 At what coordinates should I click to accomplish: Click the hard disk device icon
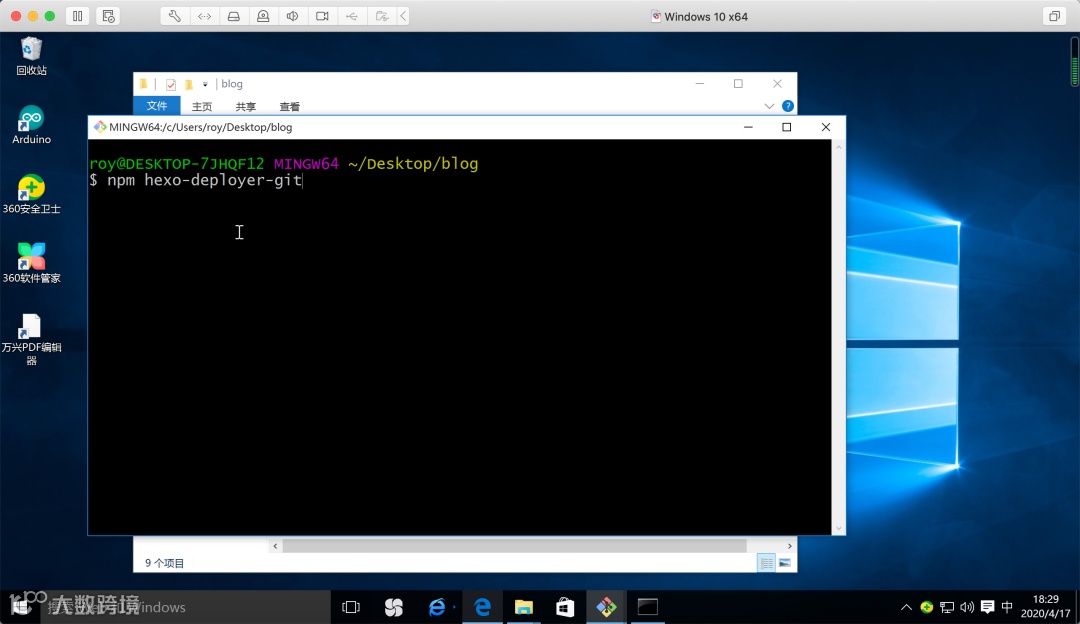click(x=233, y=16)
